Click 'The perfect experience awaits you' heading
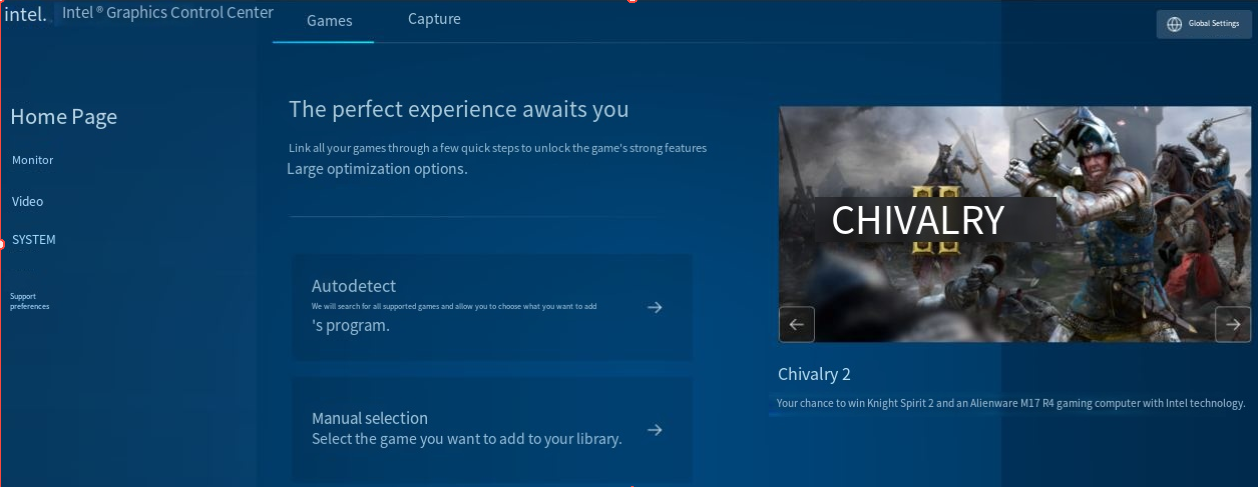 click(x=459, y=109)
